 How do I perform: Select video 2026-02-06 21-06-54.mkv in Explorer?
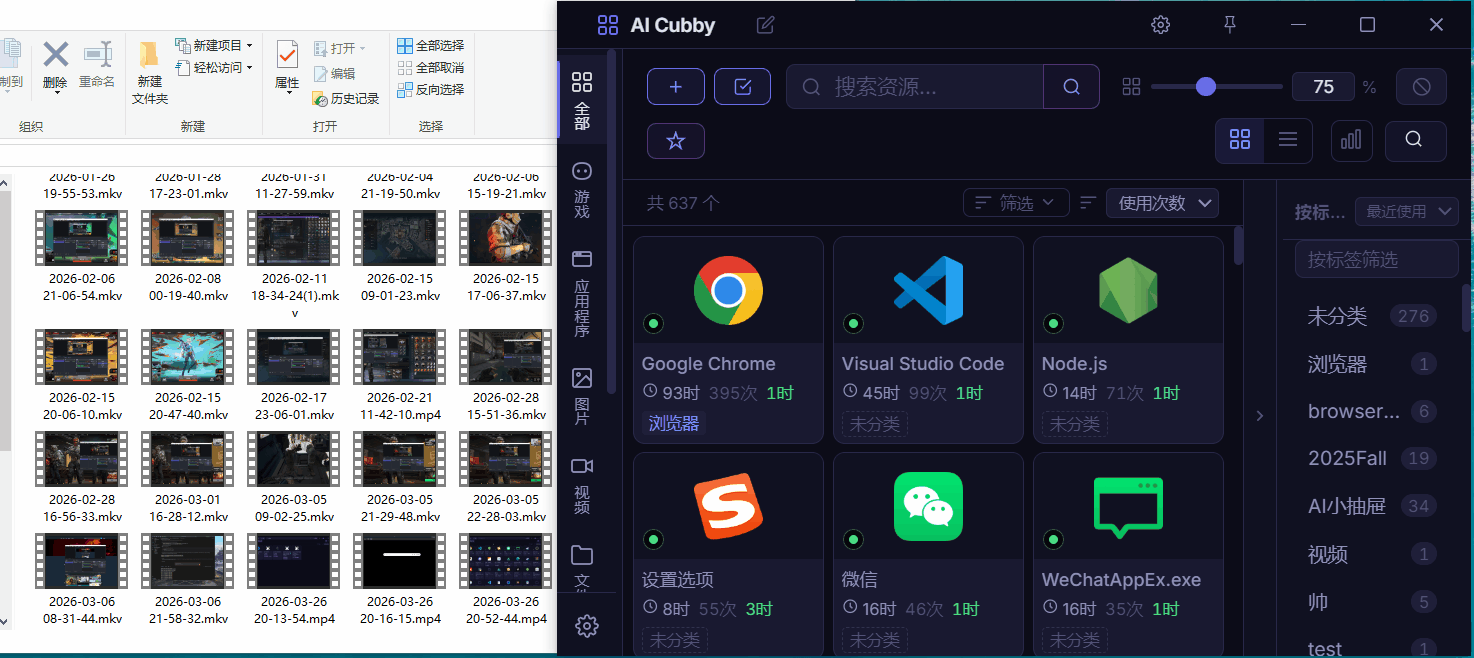(x=82, y=256)
